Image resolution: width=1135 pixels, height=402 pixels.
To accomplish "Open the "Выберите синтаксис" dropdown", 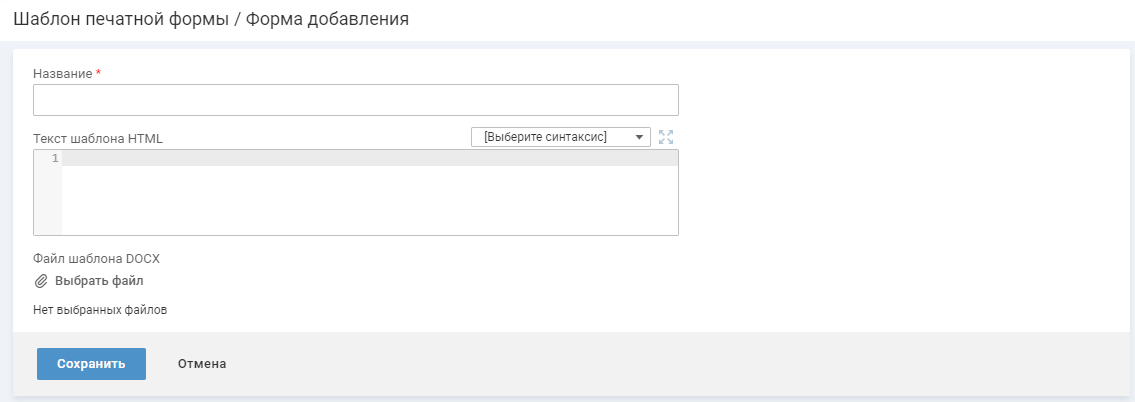I will point(552,137).
